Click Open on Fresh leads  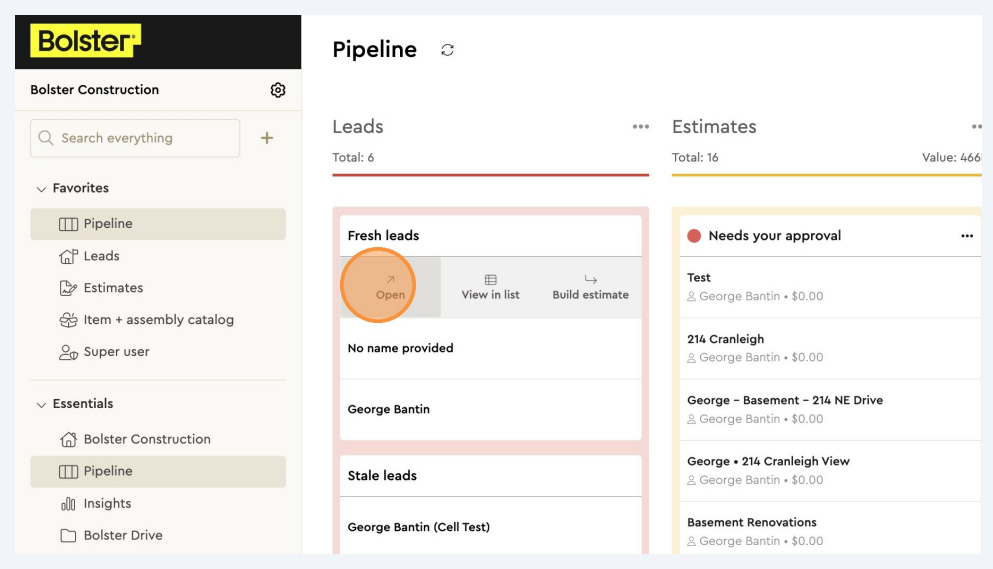pos(390,287)
